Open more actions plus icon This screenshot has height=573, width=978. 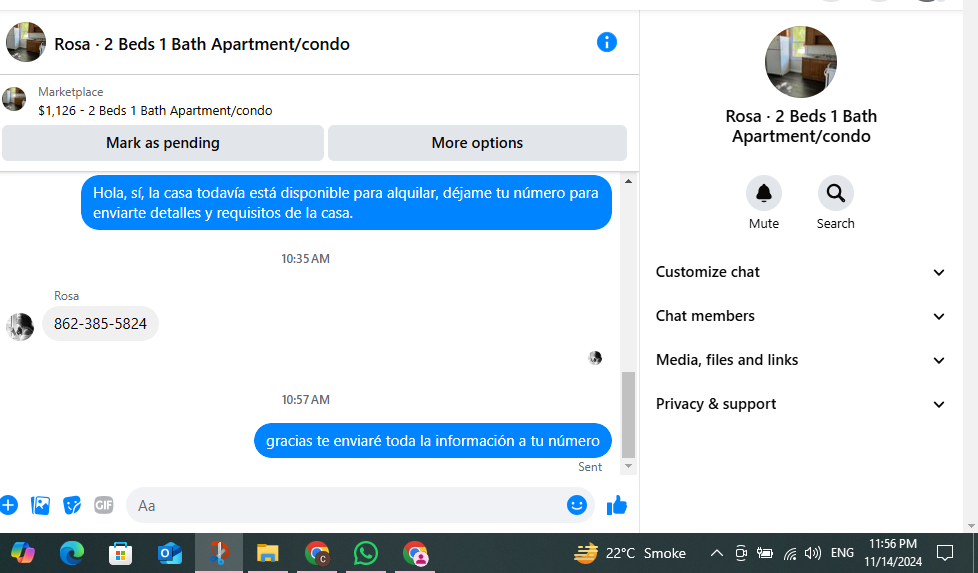tap(9, 505)
